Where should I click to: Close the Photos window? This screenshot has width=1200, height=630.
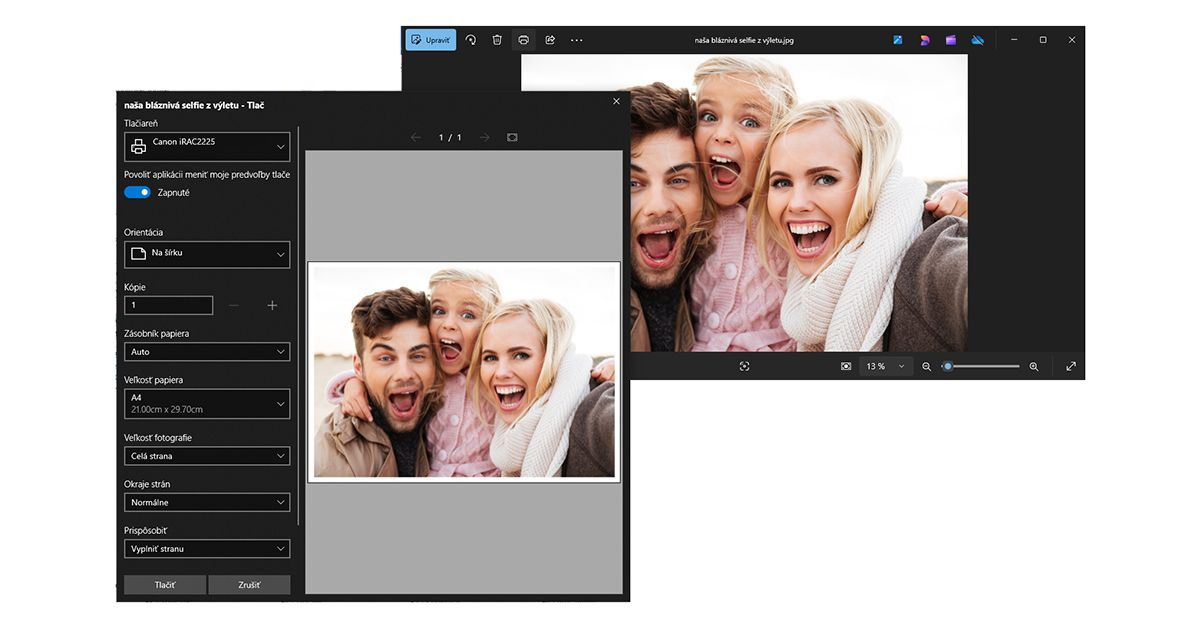point(1072,40)
